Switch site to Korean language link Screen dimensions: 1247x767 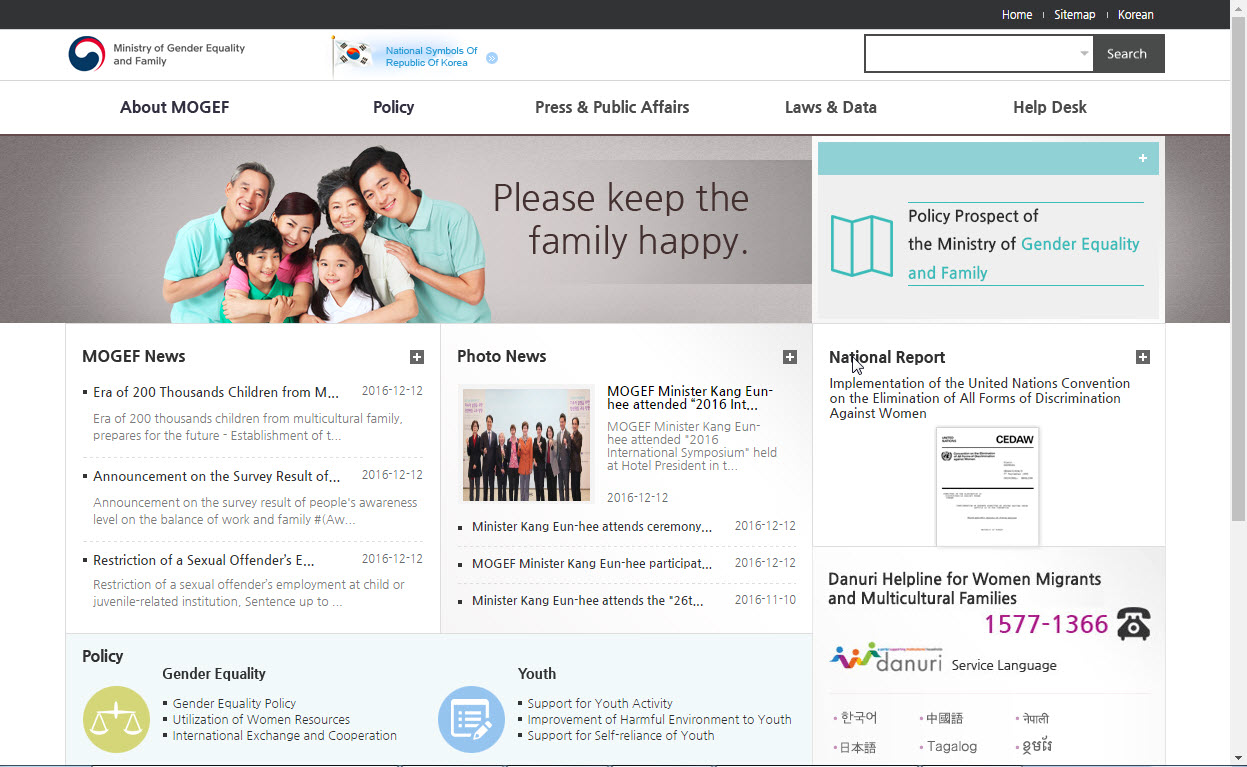click(1135, 15)
